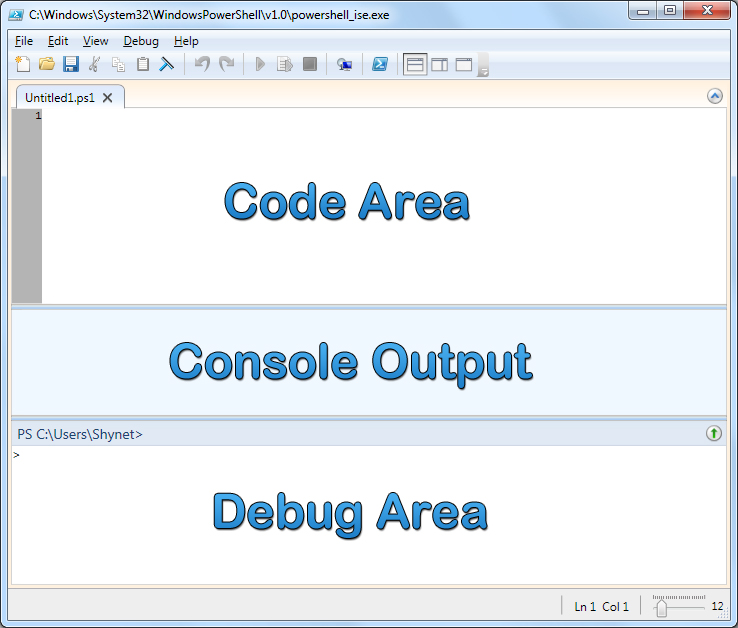Click the Stop Execution square icon

coord(310,65)
